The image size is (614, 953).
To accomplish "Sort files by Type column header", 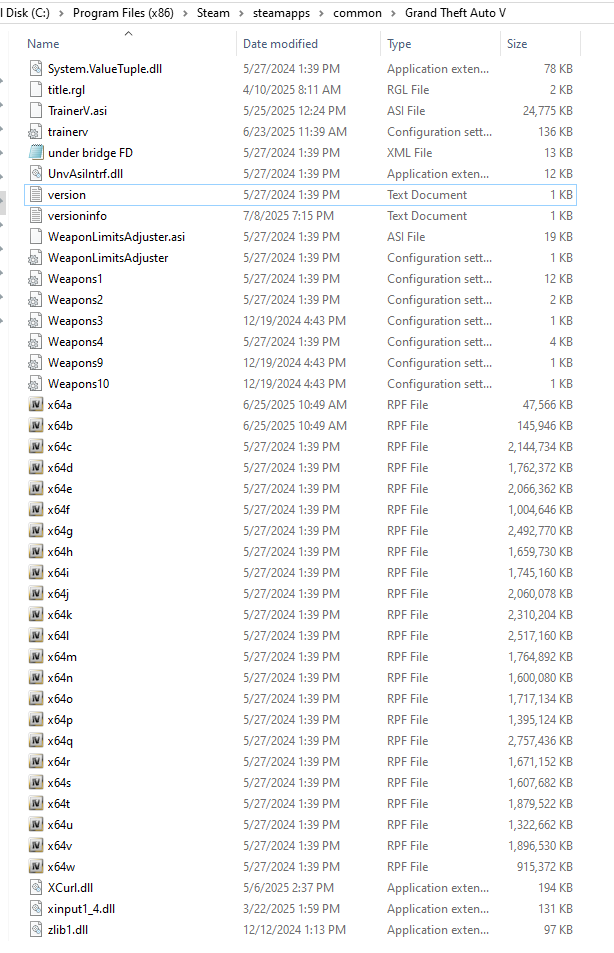I will click(399, 44).
